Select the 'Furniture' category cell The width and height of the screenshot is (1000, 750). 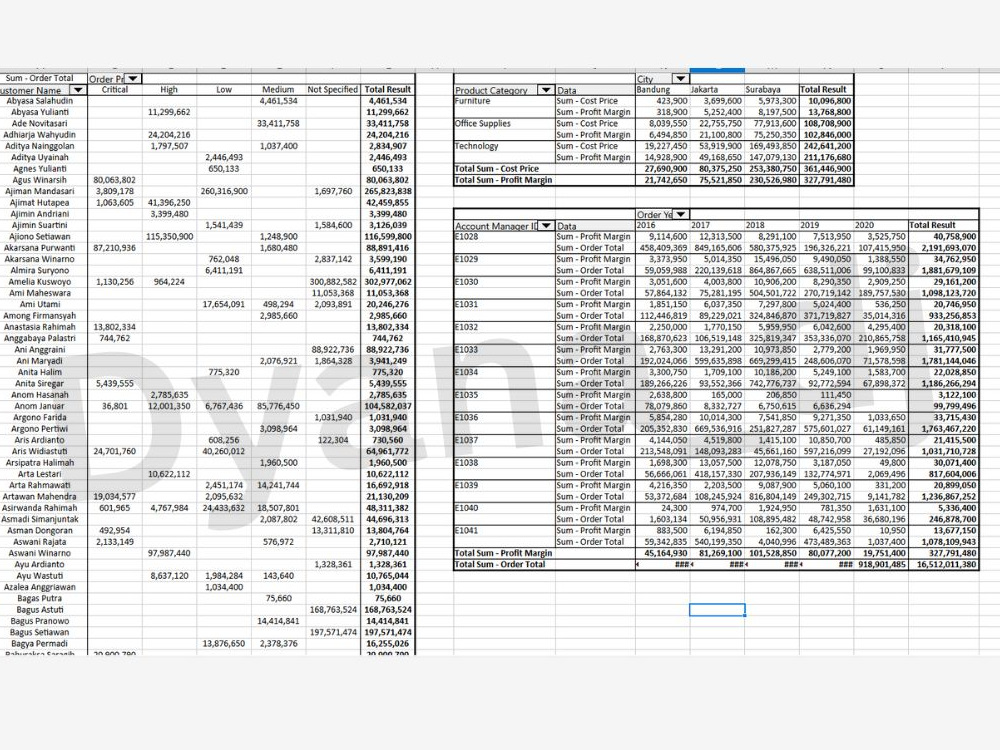pos(504,101)
